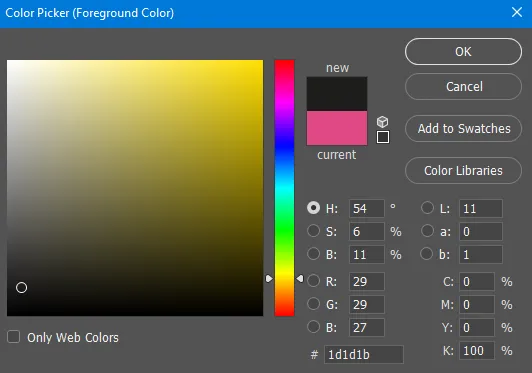
Task: Click the L value field showing 11
Action: [x=481, y=208]
